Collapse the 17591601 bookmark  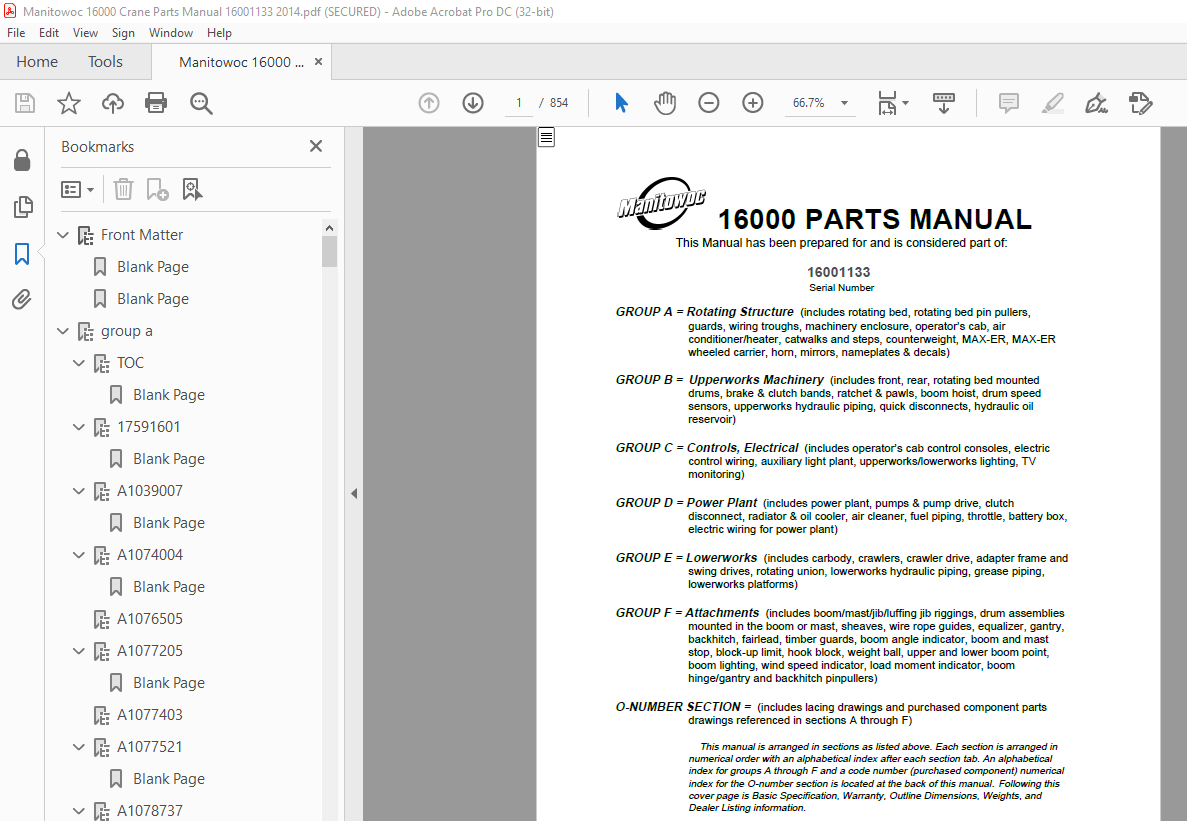tap(79, 428)
